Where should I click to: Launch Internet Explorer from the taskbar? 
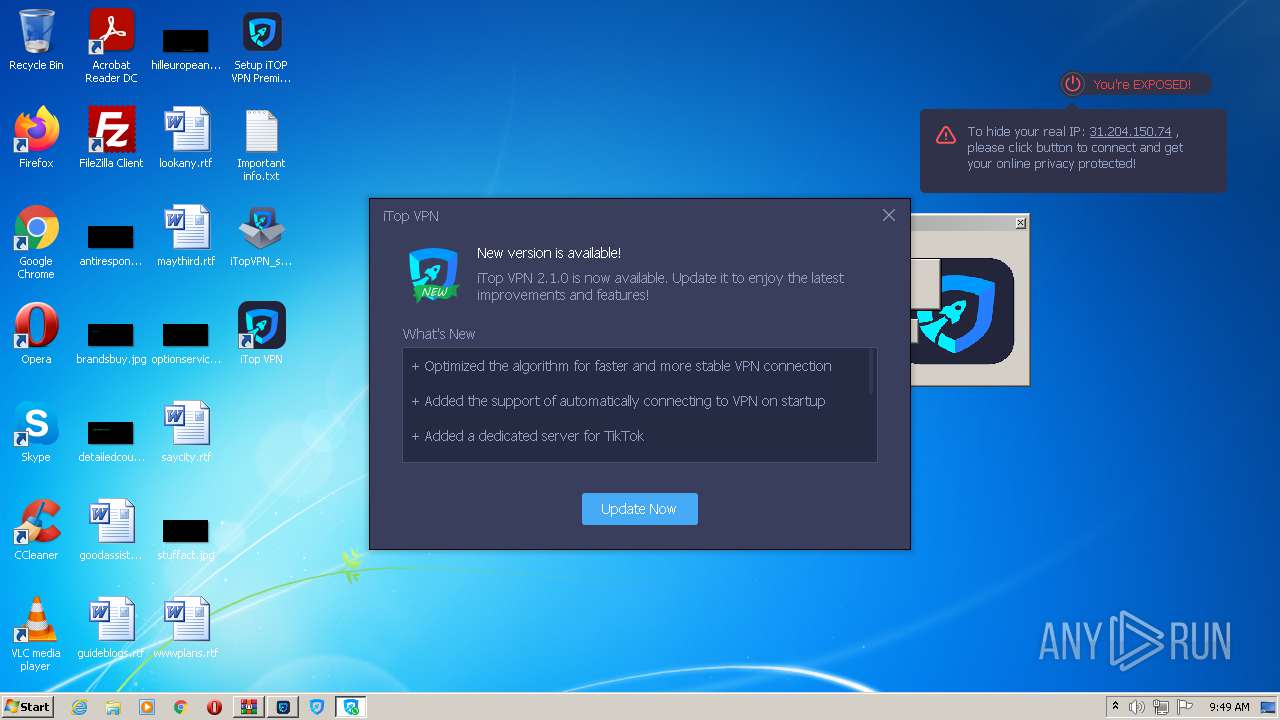(x=79, y=707)
